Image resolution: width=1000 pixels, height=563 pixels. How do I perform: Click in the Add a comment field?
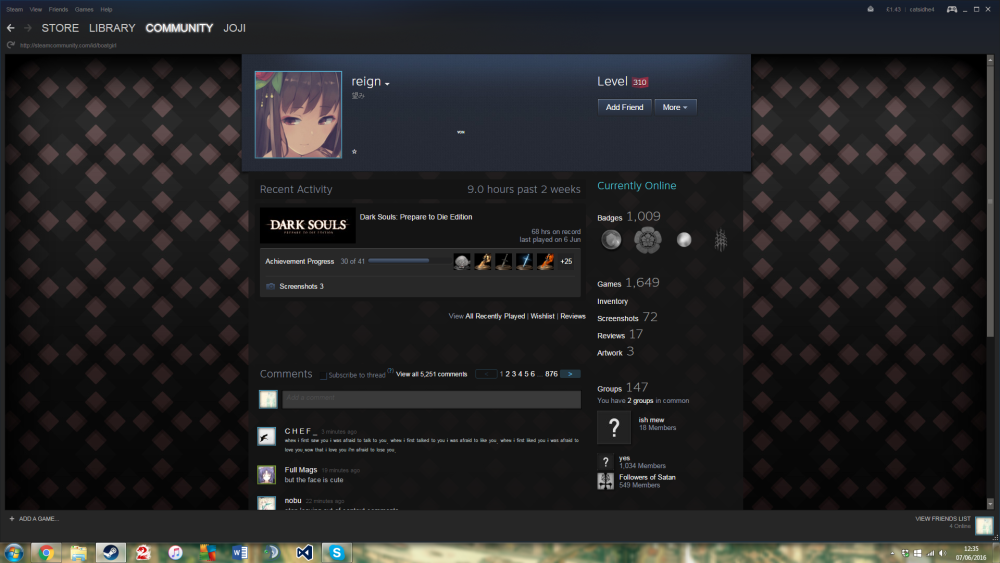[431, 399]
